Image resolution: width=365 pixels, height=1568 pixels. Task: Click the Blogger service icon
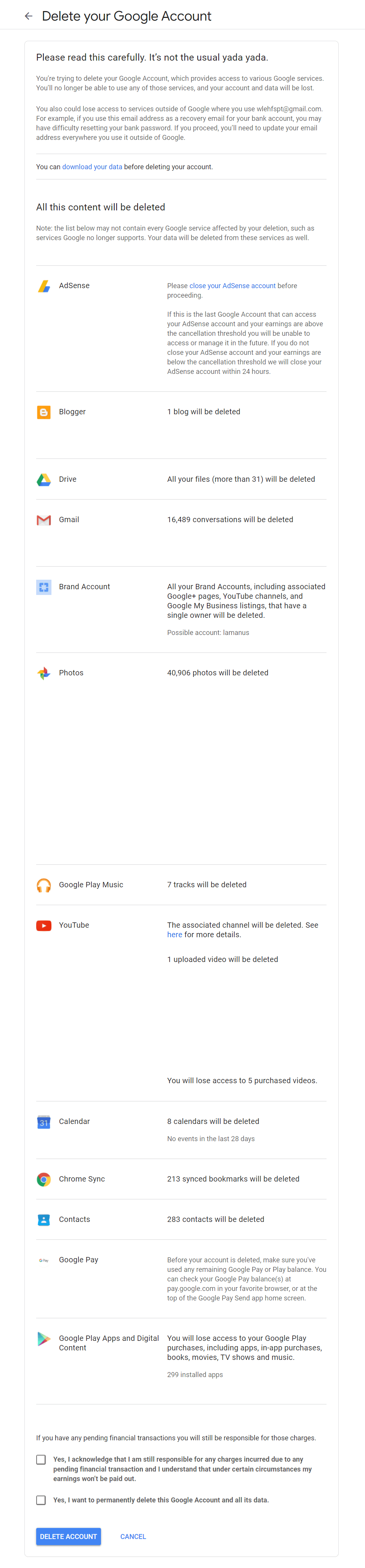coord(44,412)
